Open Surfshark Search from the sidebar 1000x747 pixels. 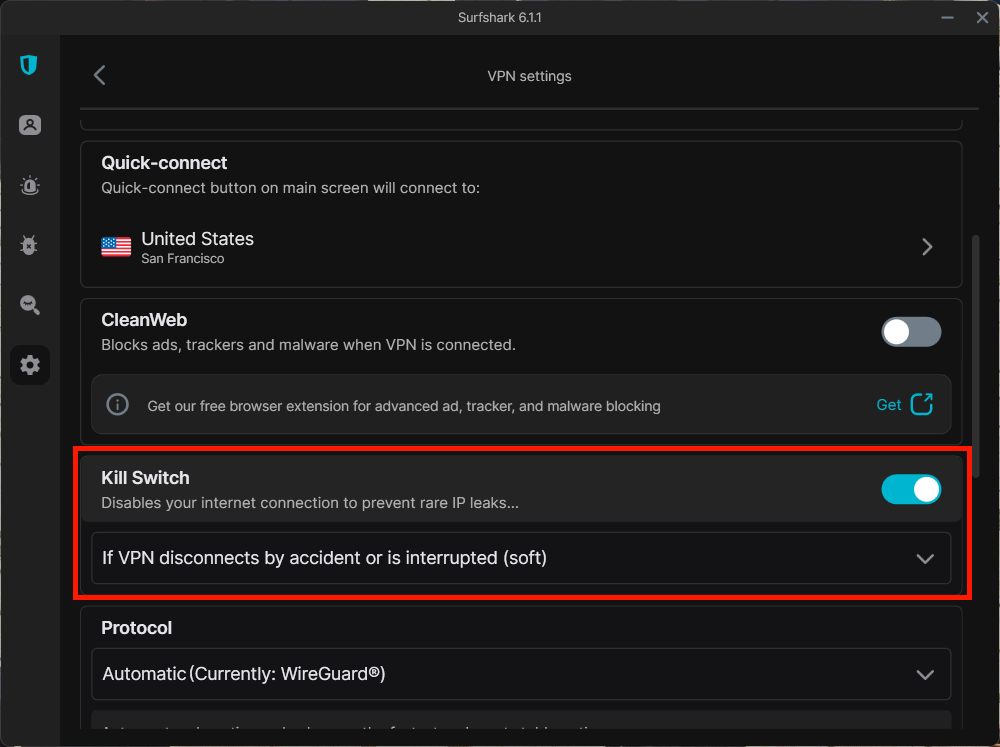[29, 305]
